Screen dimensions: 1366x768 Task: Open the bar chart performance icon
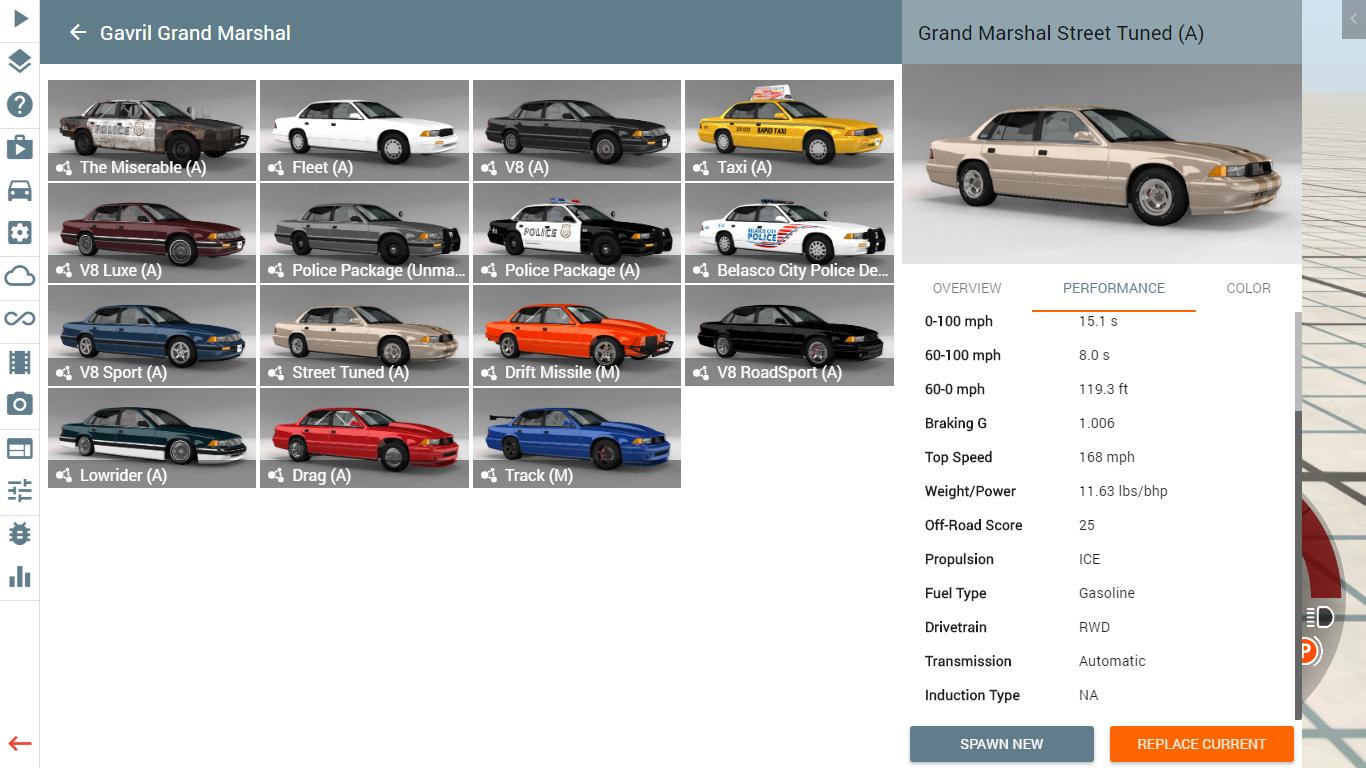[x=20, y=577]
